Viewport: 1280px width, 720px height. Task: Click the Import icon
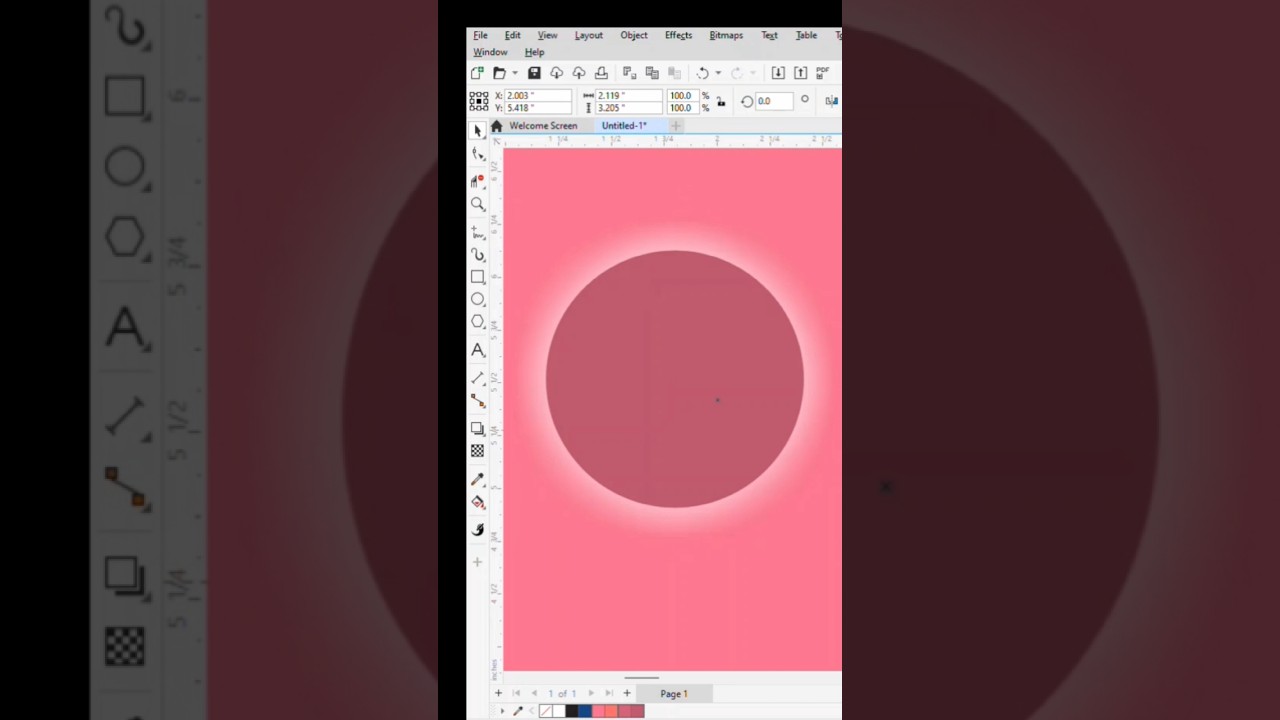778,73
